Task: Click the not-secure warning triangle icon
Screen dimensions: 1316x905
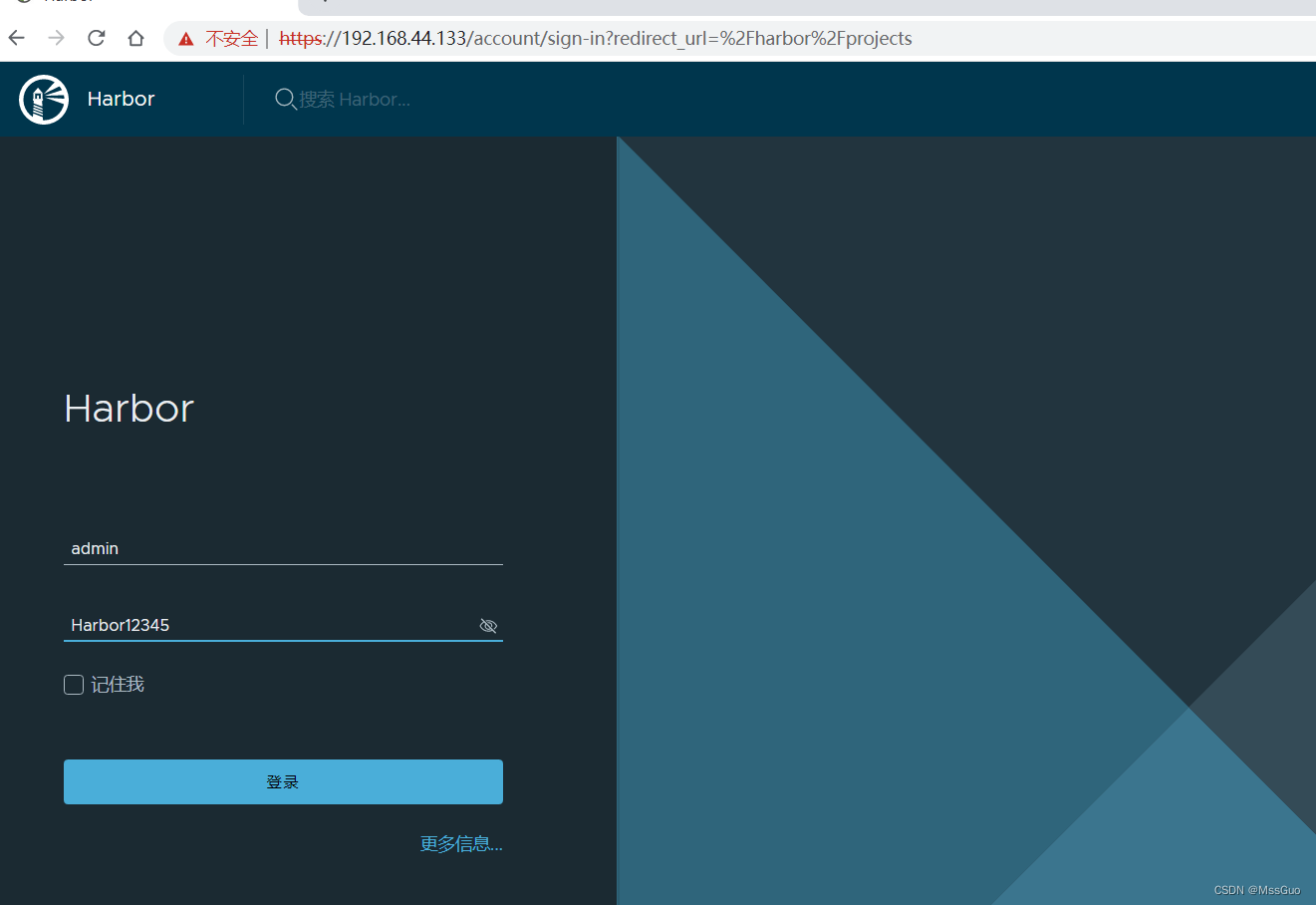Action: tap(186, 39)
